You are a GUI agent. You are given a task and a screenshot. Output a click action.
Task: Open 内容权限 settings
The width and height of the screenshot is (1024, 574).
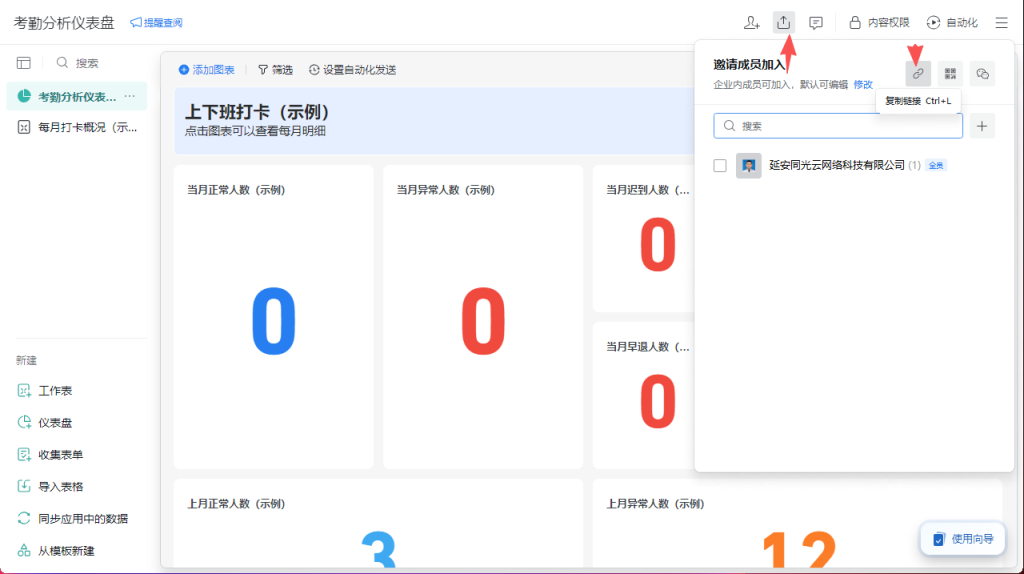coord(879,22)
